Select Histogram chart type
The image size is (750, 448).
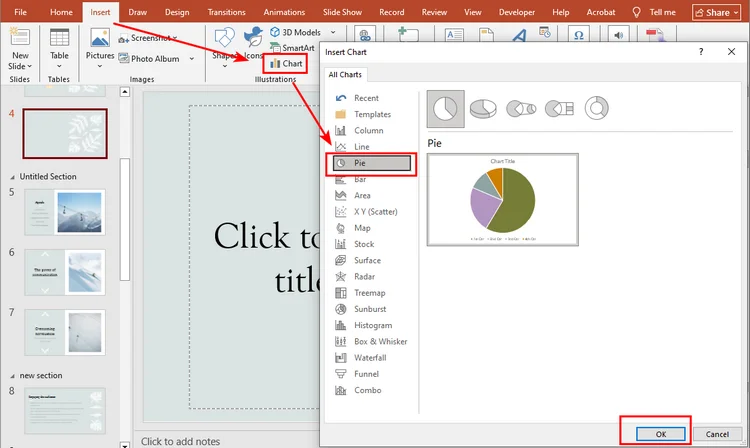coord(372,326)
